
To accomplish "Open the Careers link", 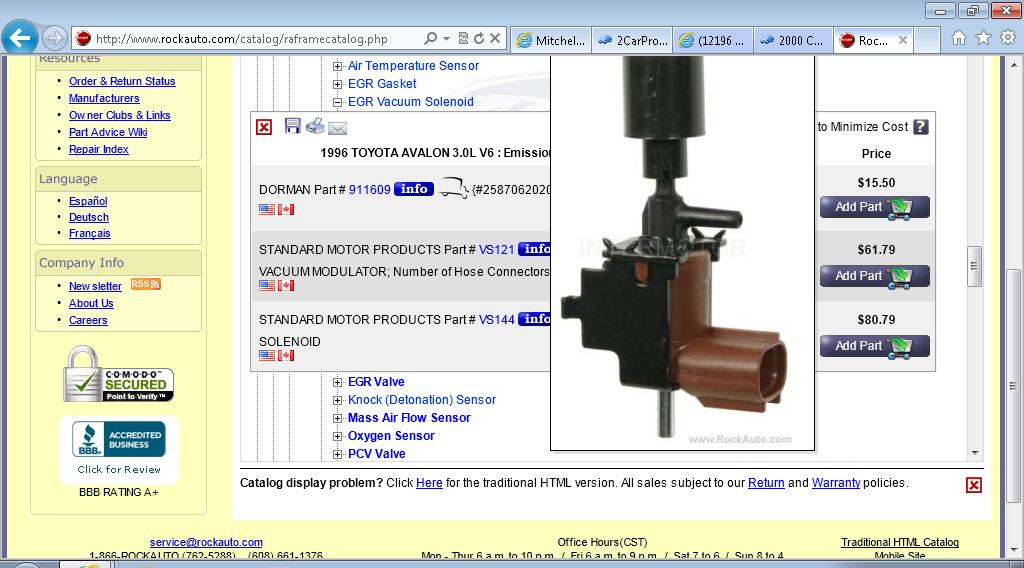I will (x=88, y=320).
